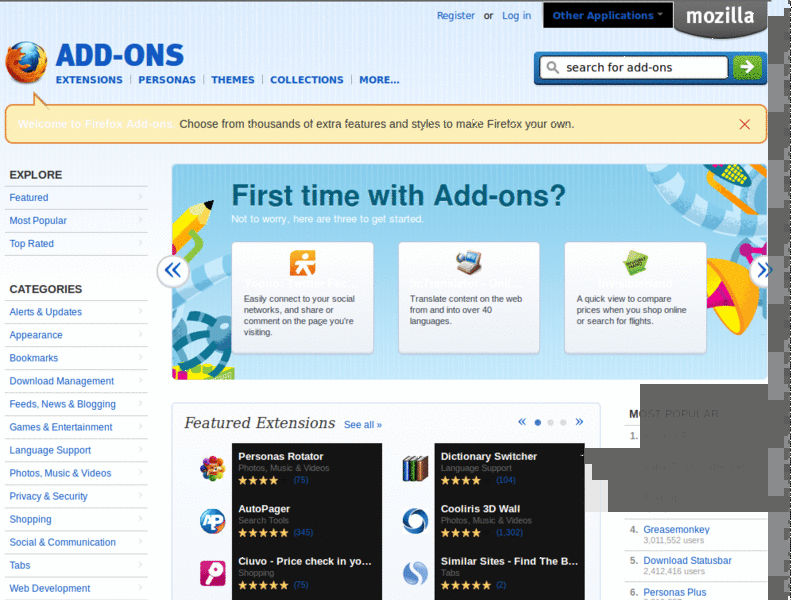Select the AutoPager extension icon
Image resolution: width=800 pixels, height=600 pixels.
(x=212, y=519)
